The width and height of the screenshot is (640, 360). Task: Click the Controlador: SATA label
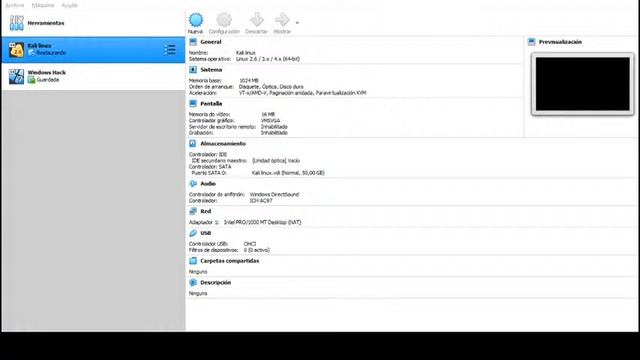click(x=210, y=167)
